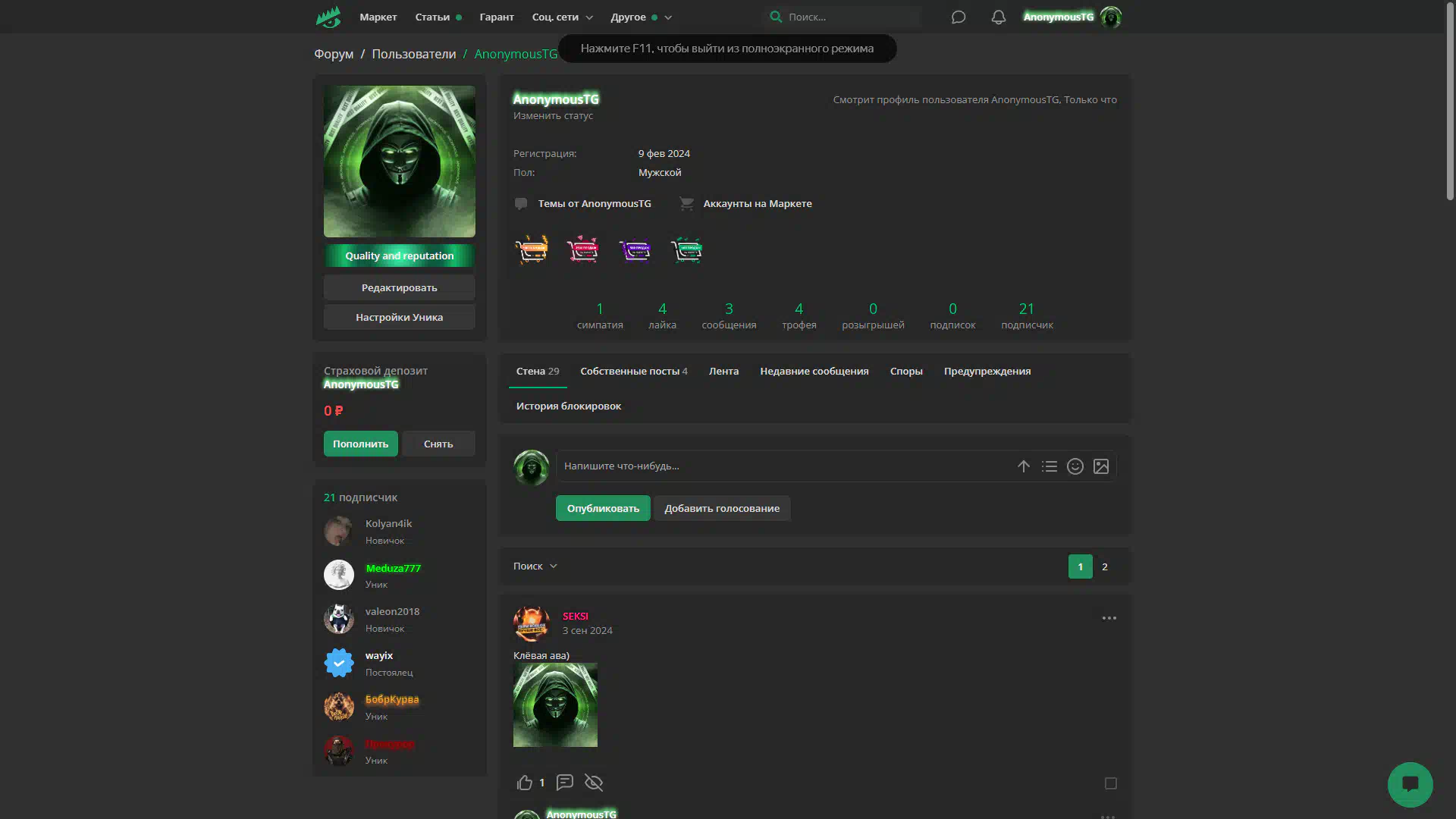Open the large profile avatar image
The height and width of the screenshot is (819, 1456).
pyautogui.click(x=400, y=162)
